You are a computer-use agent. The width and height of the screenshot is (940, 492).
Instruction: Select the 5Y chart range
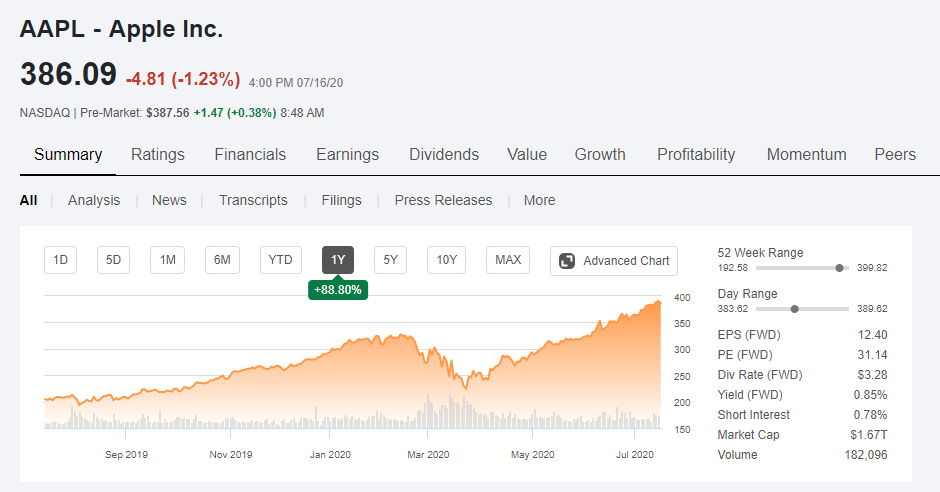click(391, 261)
